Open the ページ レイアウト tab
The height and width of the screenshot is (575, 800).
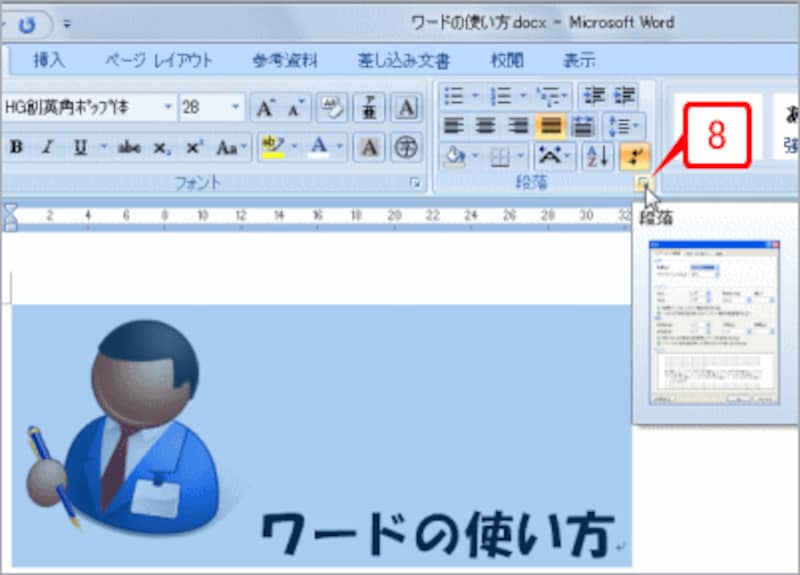tap(159, 60)
